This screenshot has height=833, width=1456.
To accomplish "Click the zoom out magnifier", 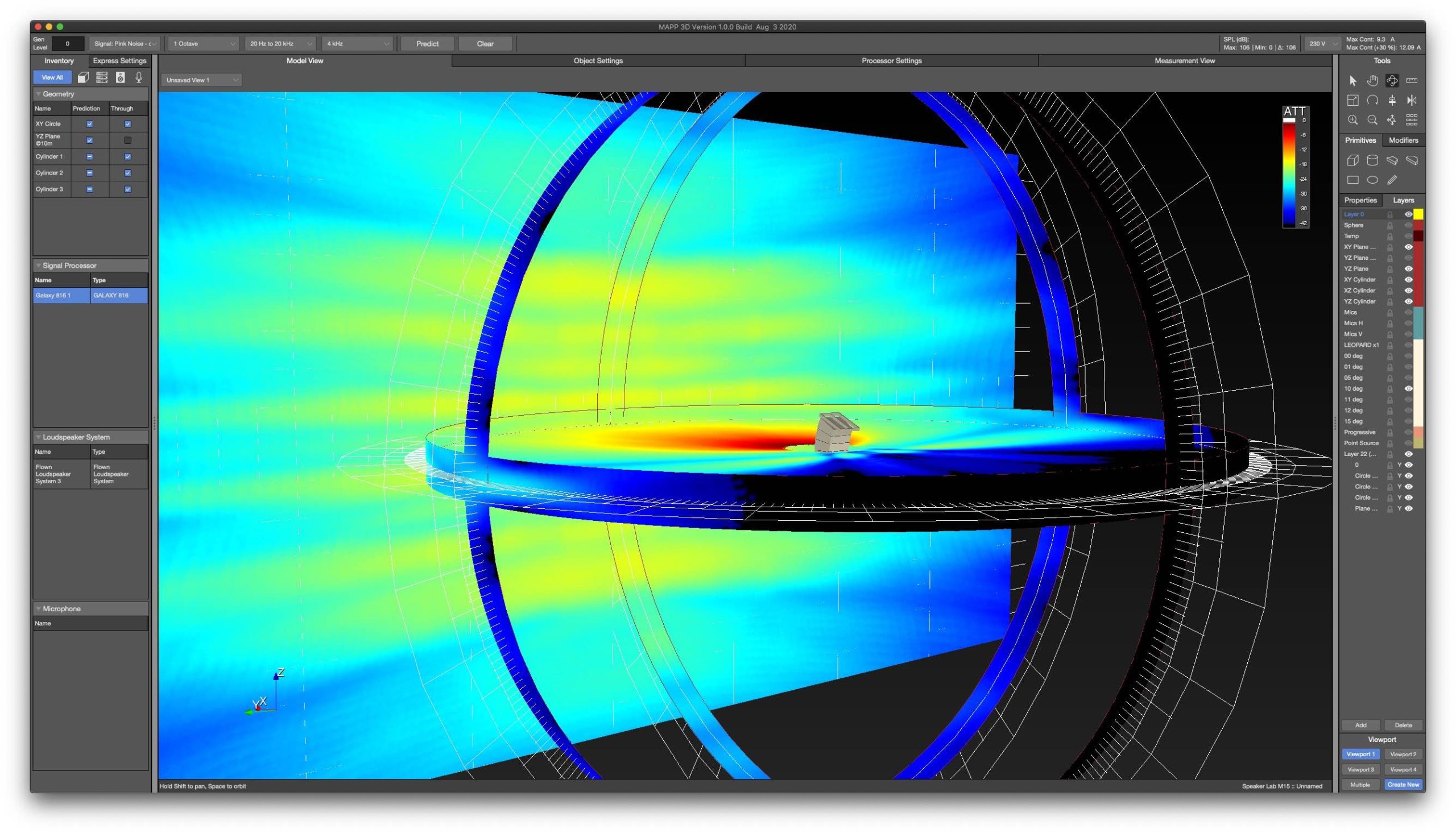I will pyautogui.click(x=1372, y=119).
